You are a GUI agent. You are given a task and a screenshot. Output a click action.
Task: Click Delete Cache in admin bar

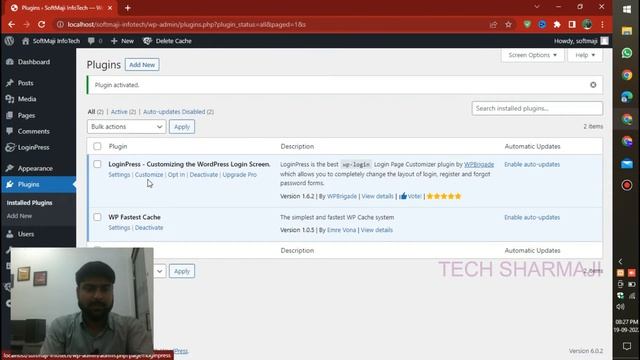point(167,41)
